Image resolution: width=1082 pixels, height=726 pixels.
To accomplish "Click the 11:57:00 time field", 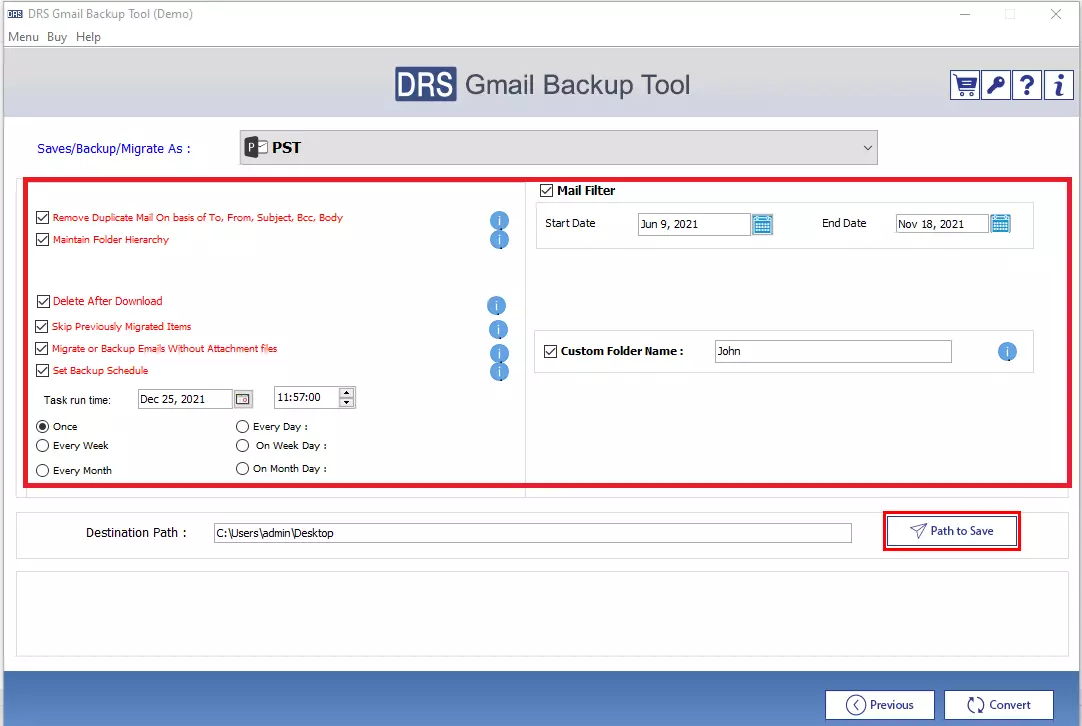I will click(306, 398).
